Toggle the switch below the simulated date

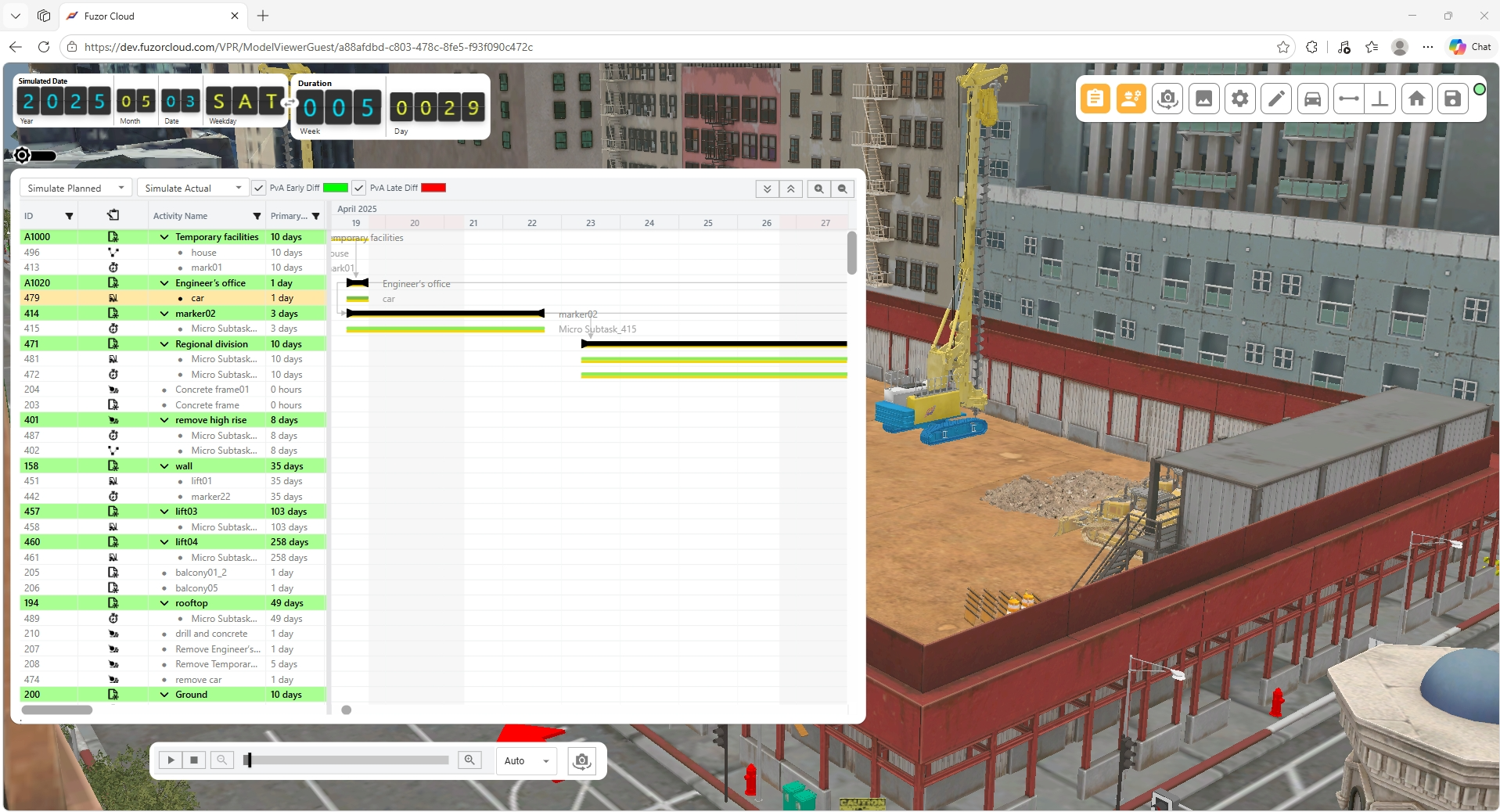[34, 156]
